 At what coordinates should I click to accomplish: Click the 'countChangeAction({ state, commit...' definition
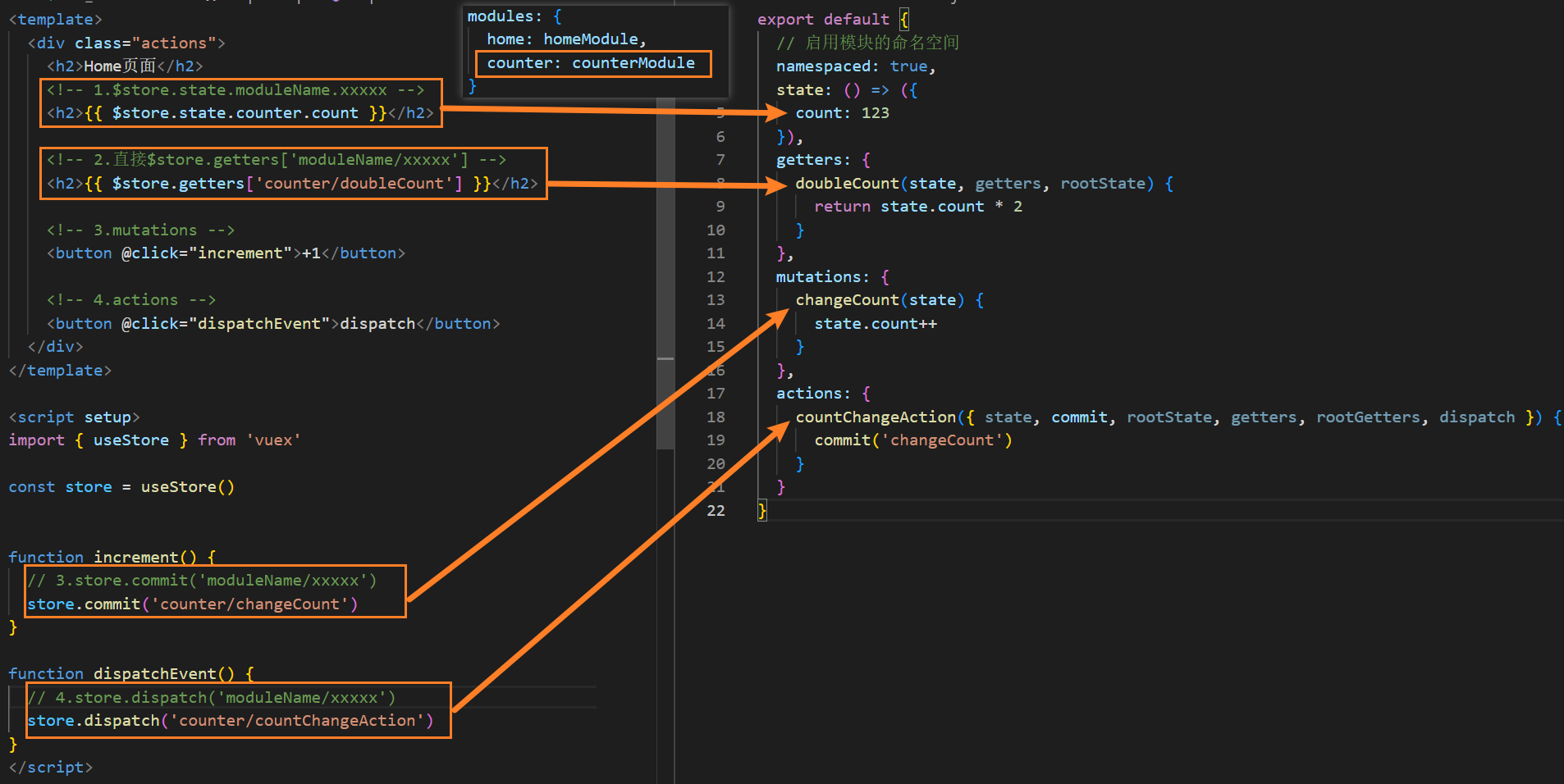[x=1178, y=417]
